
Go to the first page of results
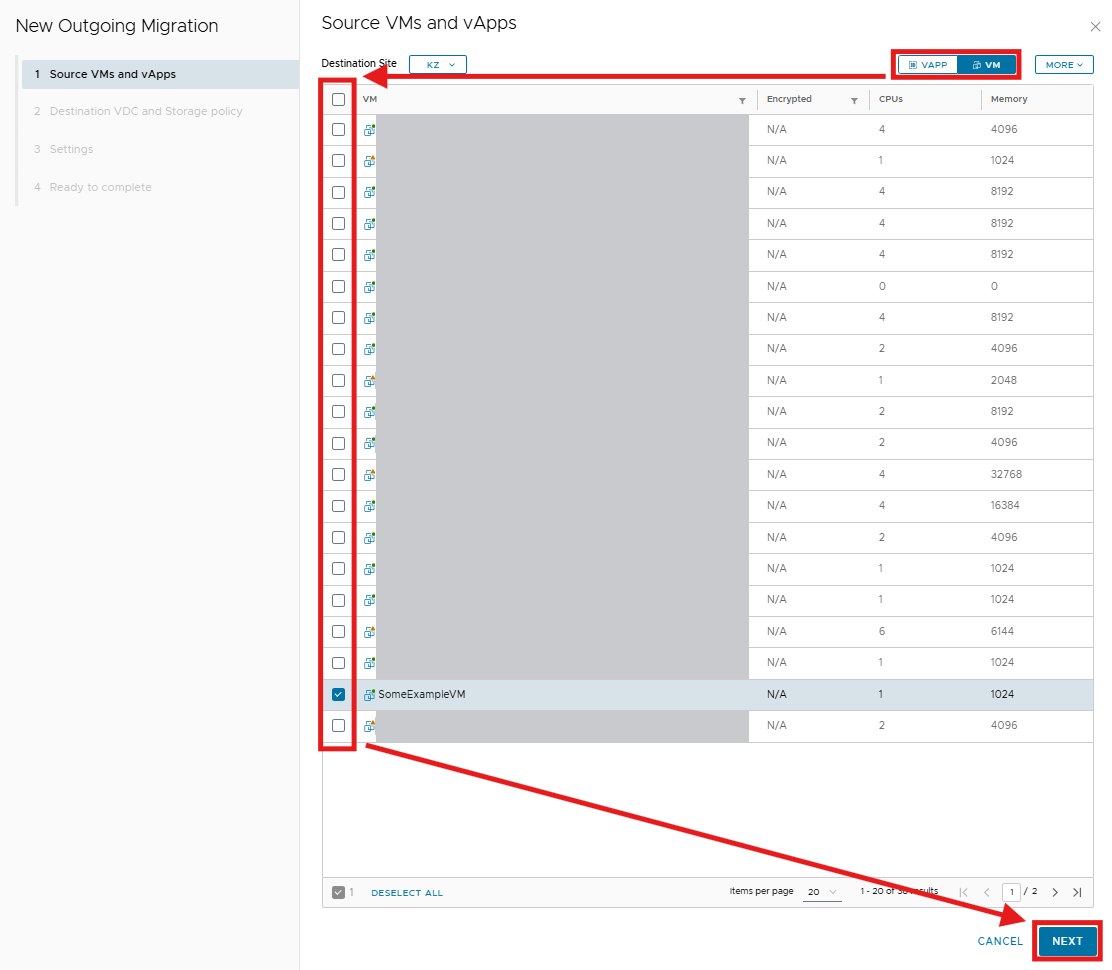click(963, 892)
